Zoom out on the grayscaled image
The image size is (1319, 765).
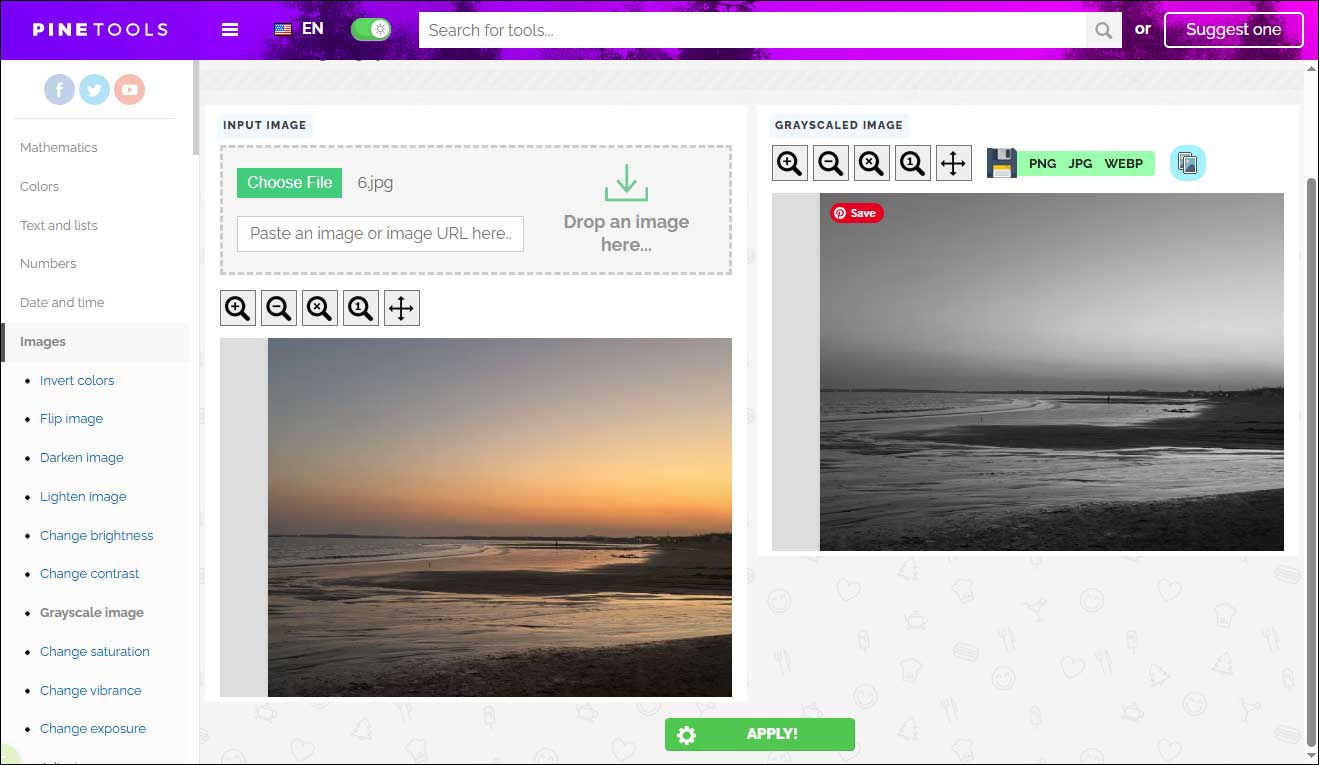pyautogui.click(x=830, y=162)
